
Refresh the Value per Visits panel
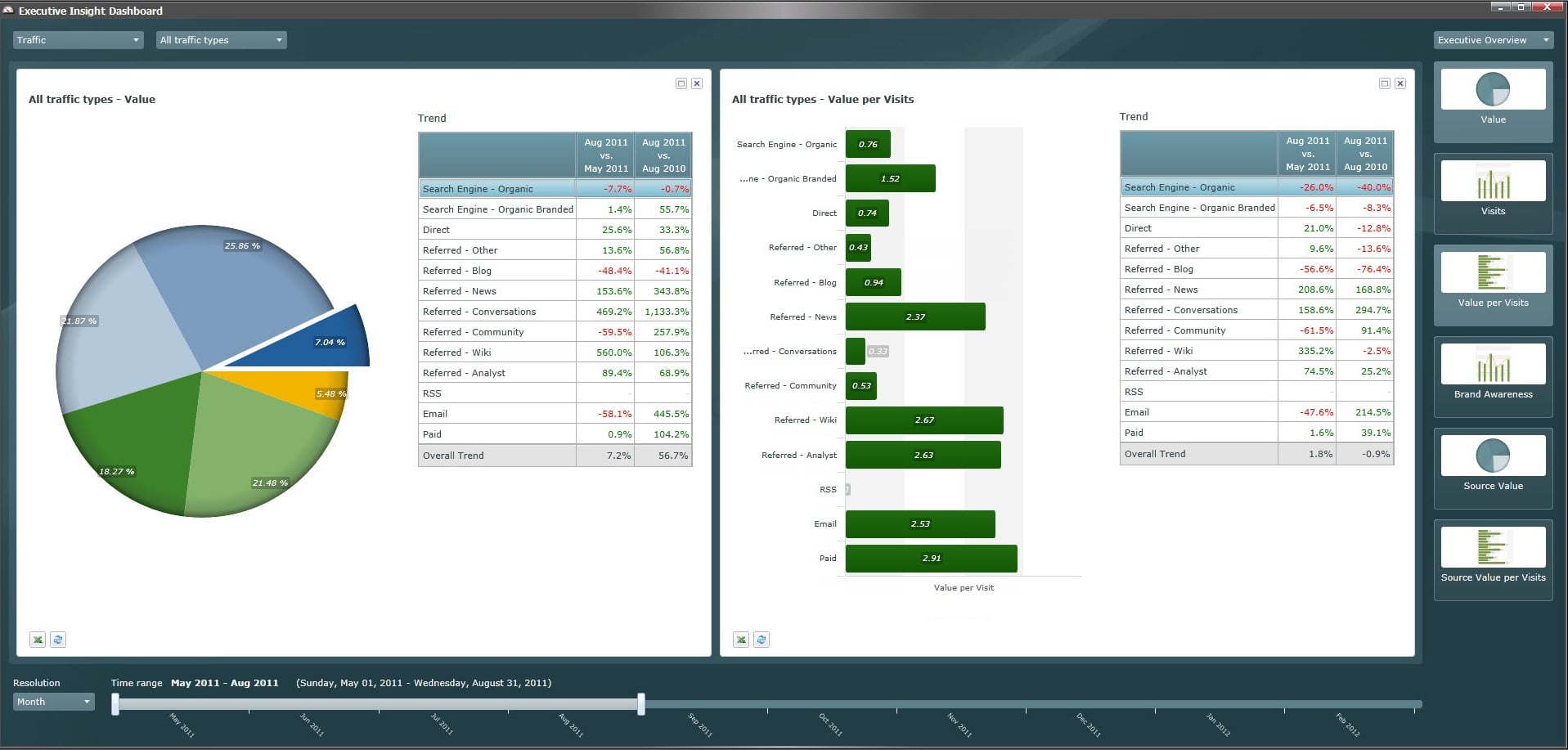point(762,640)
